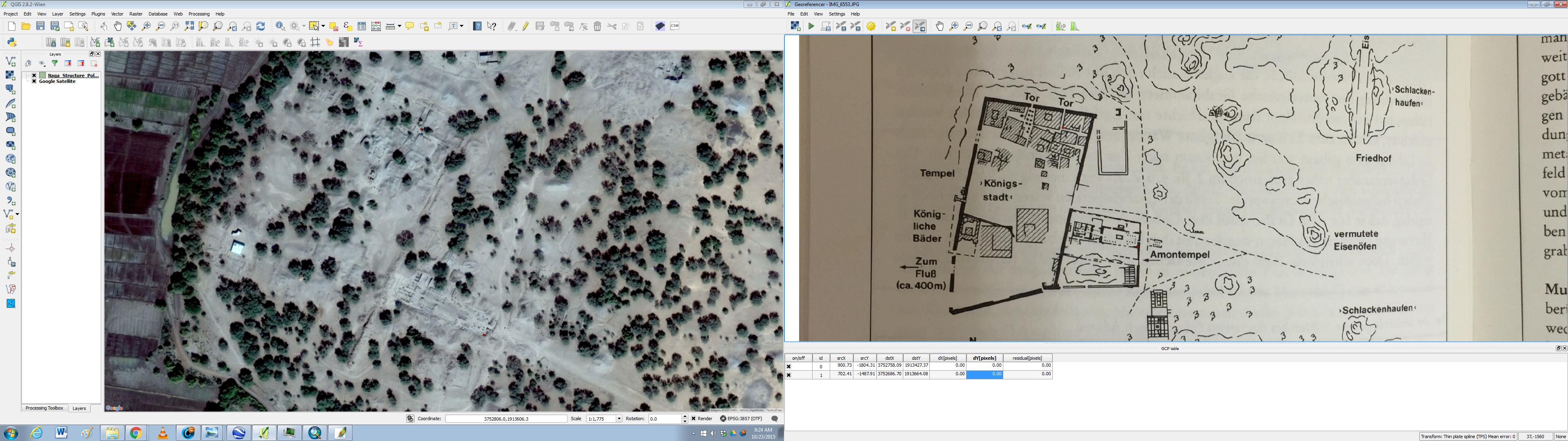Open Georeferencer Settings menu
The width and height of the screenshot is (1568, 441).
click(837, 14)
